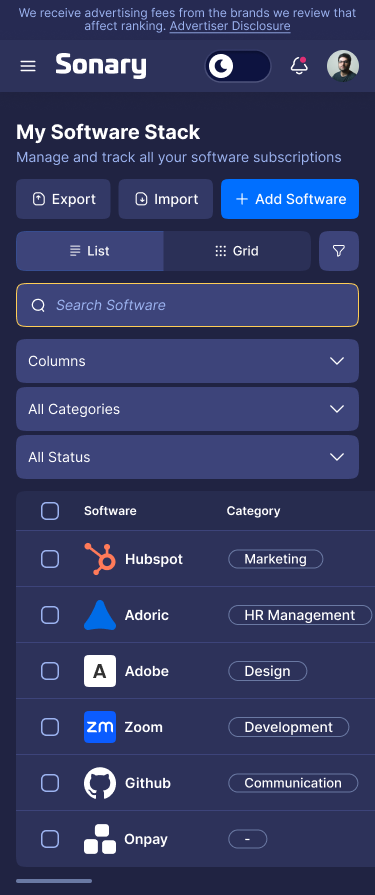Import software data

(x=166, y=199)
